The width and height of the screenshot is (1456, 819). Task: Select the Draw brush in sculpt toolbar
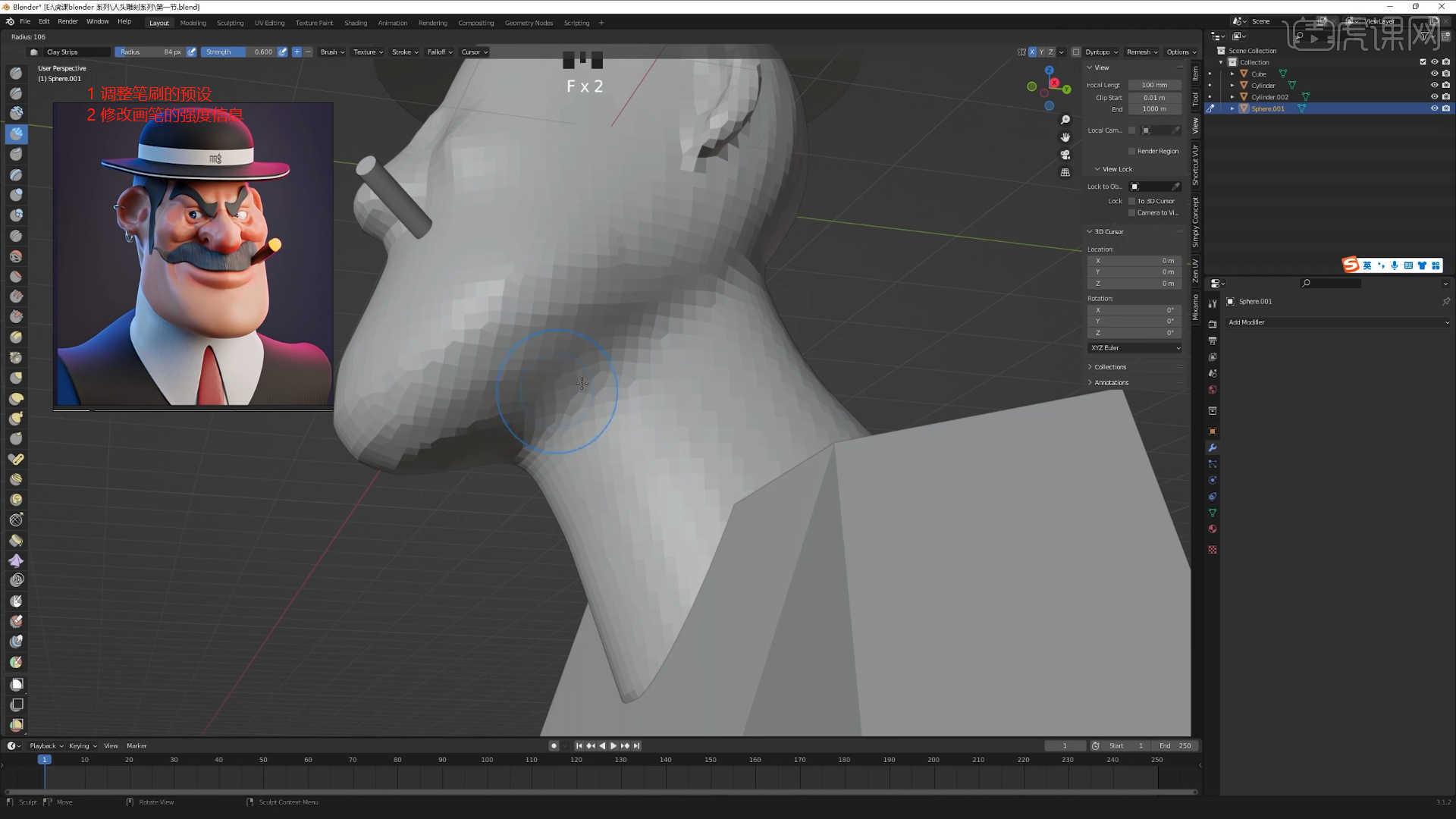click(x=16, y=74)
